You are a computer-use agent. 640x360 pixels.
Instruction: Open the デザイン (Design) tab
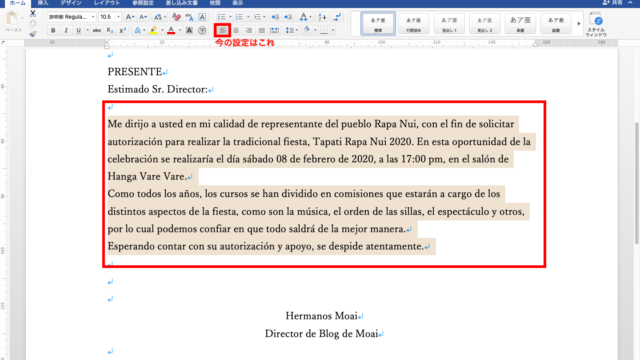coord(71,3)
